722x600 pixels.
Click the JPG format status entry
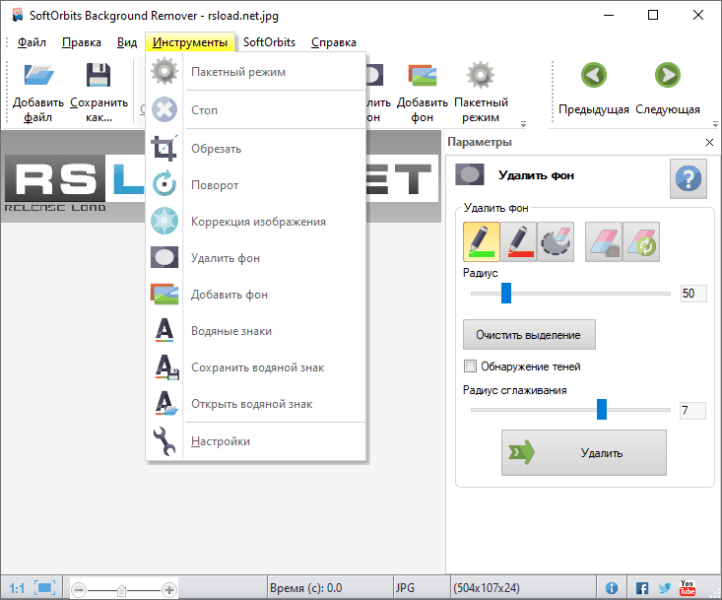tap(405, 588)
